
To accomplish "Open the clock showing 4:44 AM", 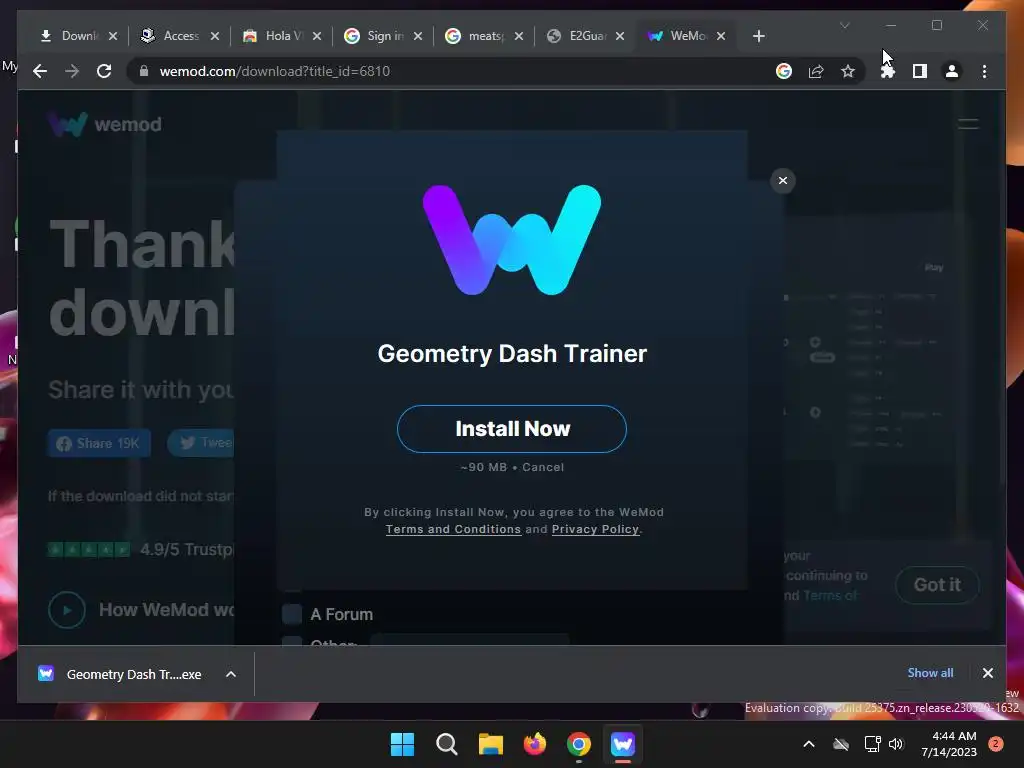I will click(x=949, y=744).
